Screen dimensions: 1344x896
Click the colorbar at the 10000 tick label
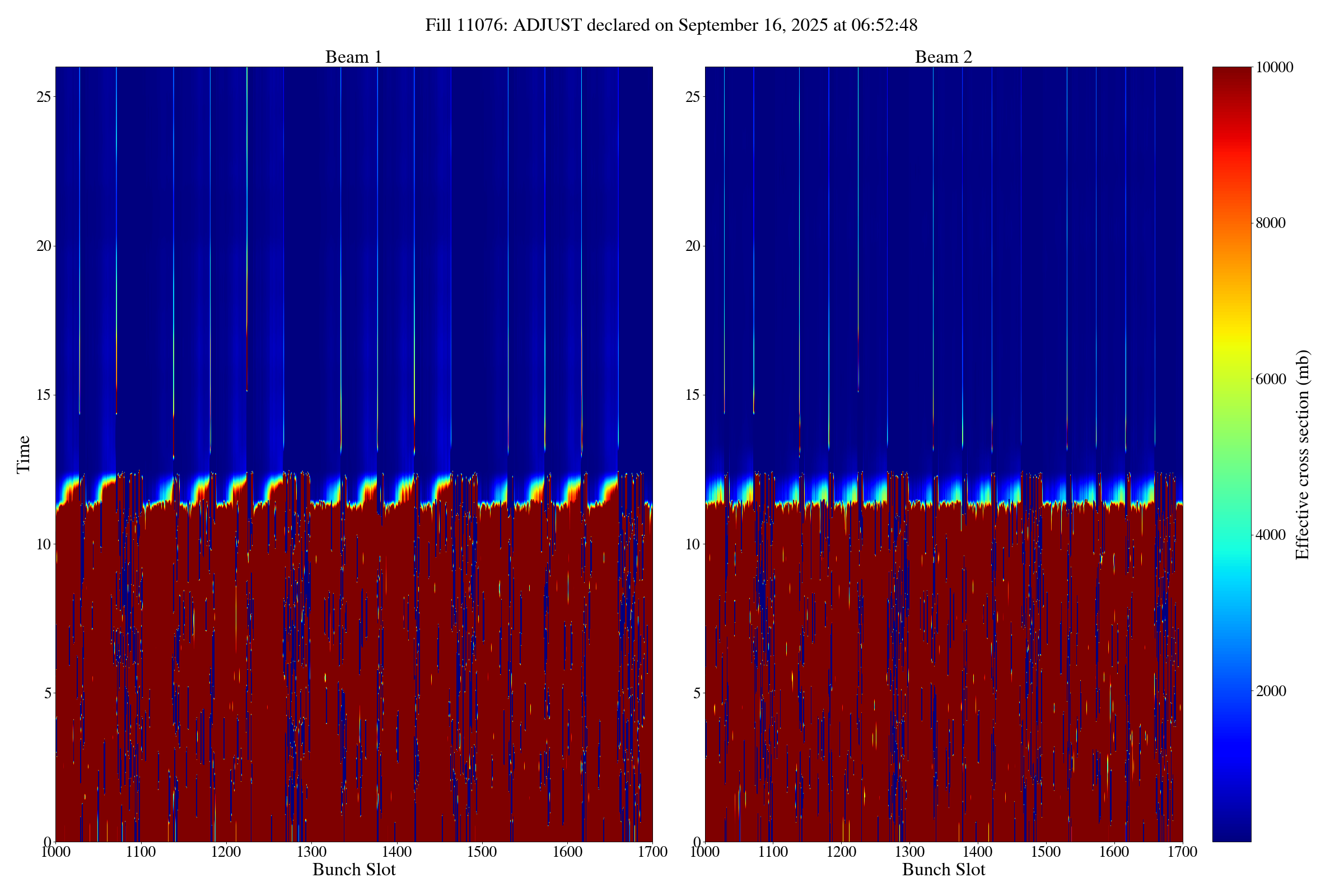click(x=1273, y=67)
